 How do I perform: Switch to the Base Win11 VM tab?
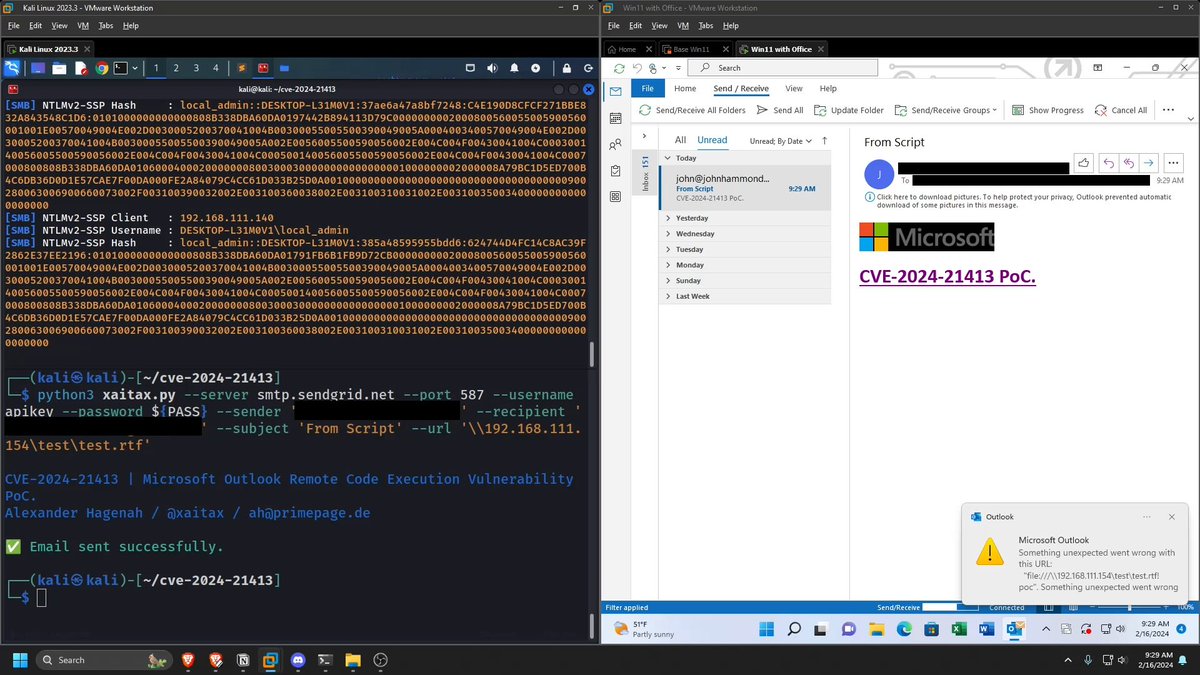click(691, 49)
